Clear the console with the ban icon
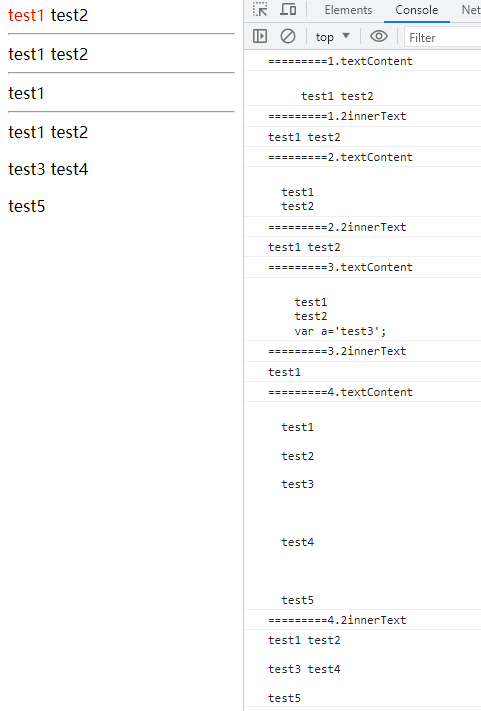The image size is (481, 711). click(287, 36)
